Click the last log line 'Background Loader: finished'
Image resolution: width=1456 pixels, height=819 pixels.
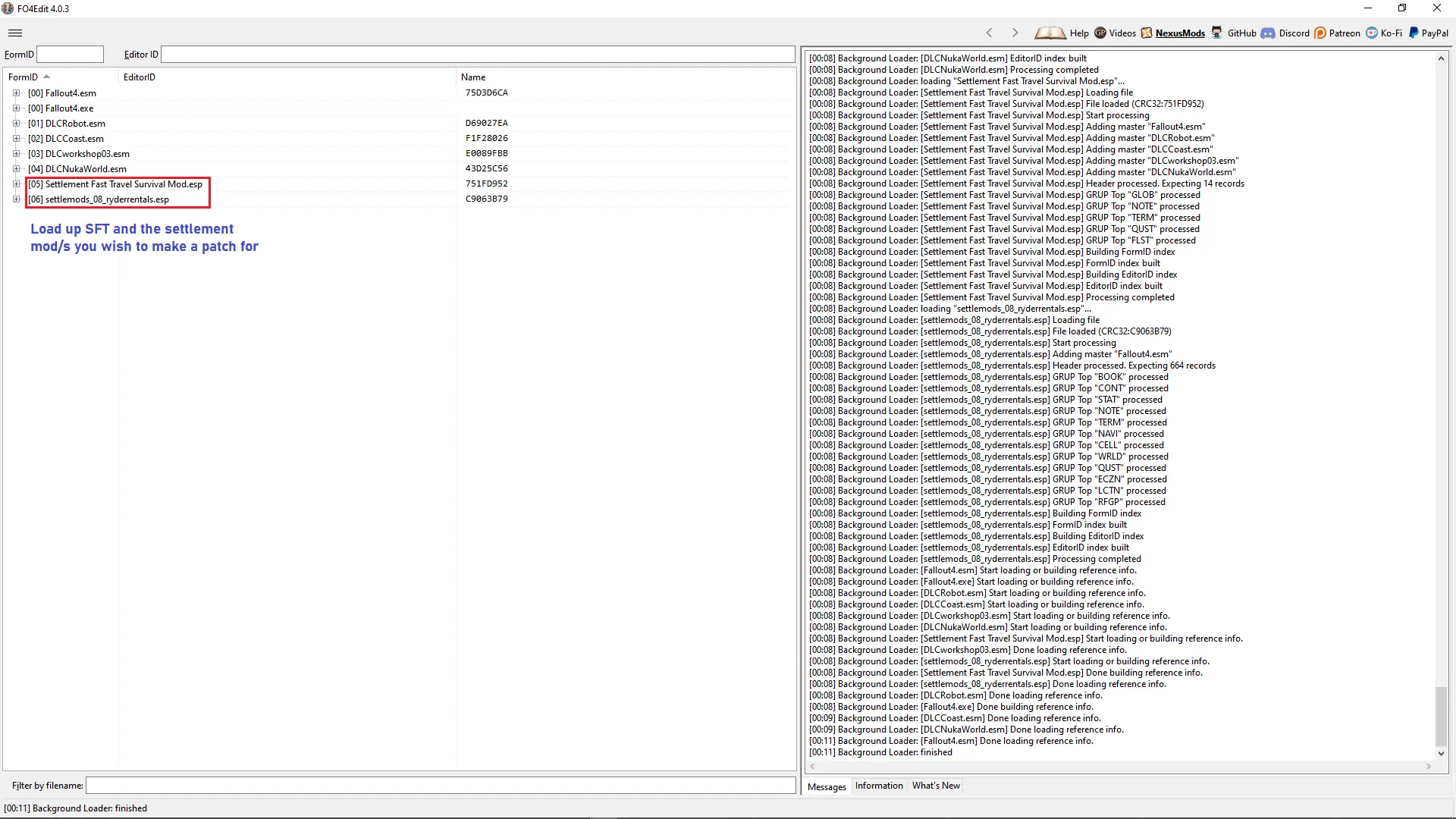tap(880, 752)
